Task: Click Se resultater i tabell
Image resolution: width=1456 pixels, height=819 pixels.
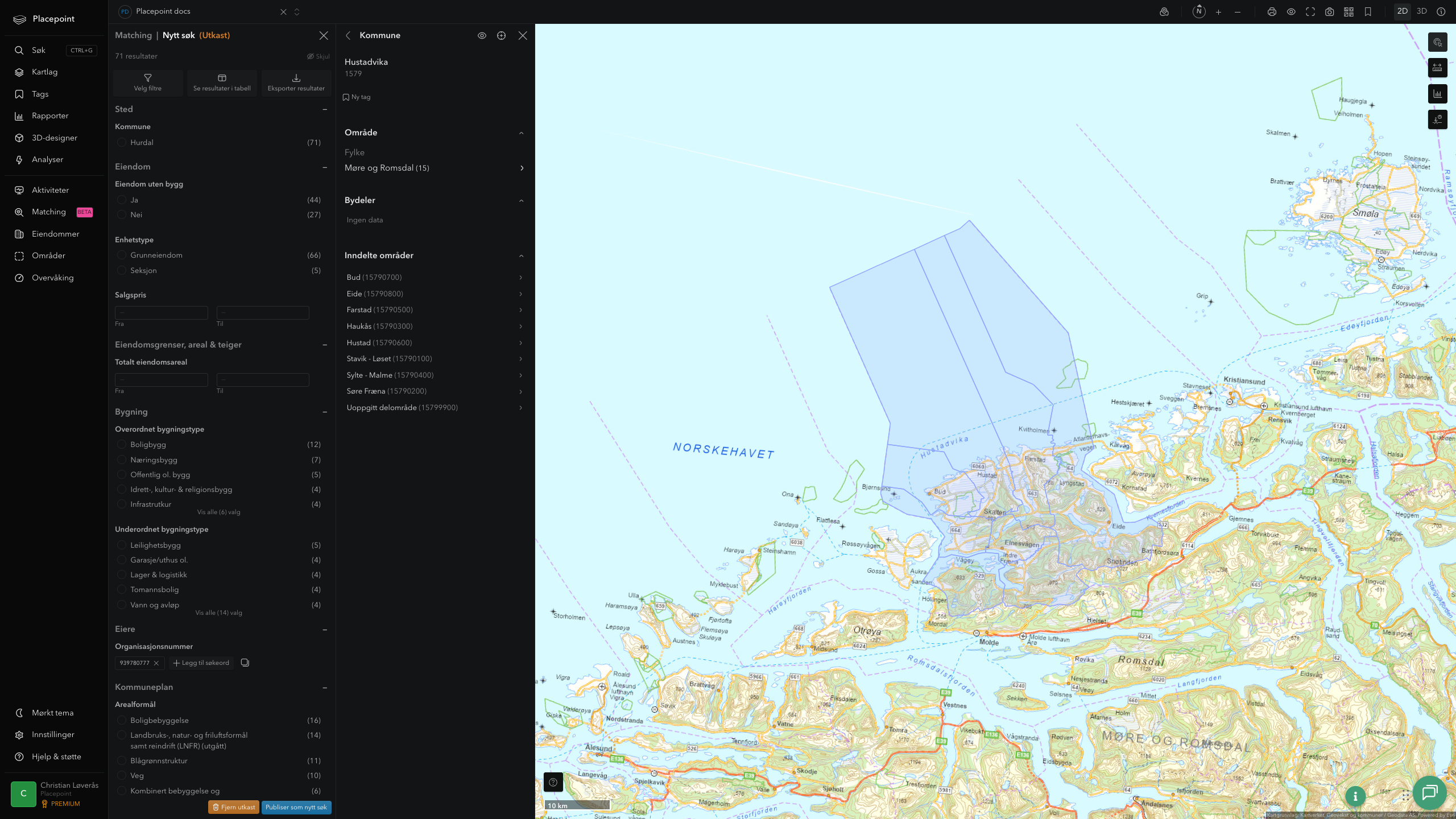Action: pyautogui.click(x=222, y=83)
